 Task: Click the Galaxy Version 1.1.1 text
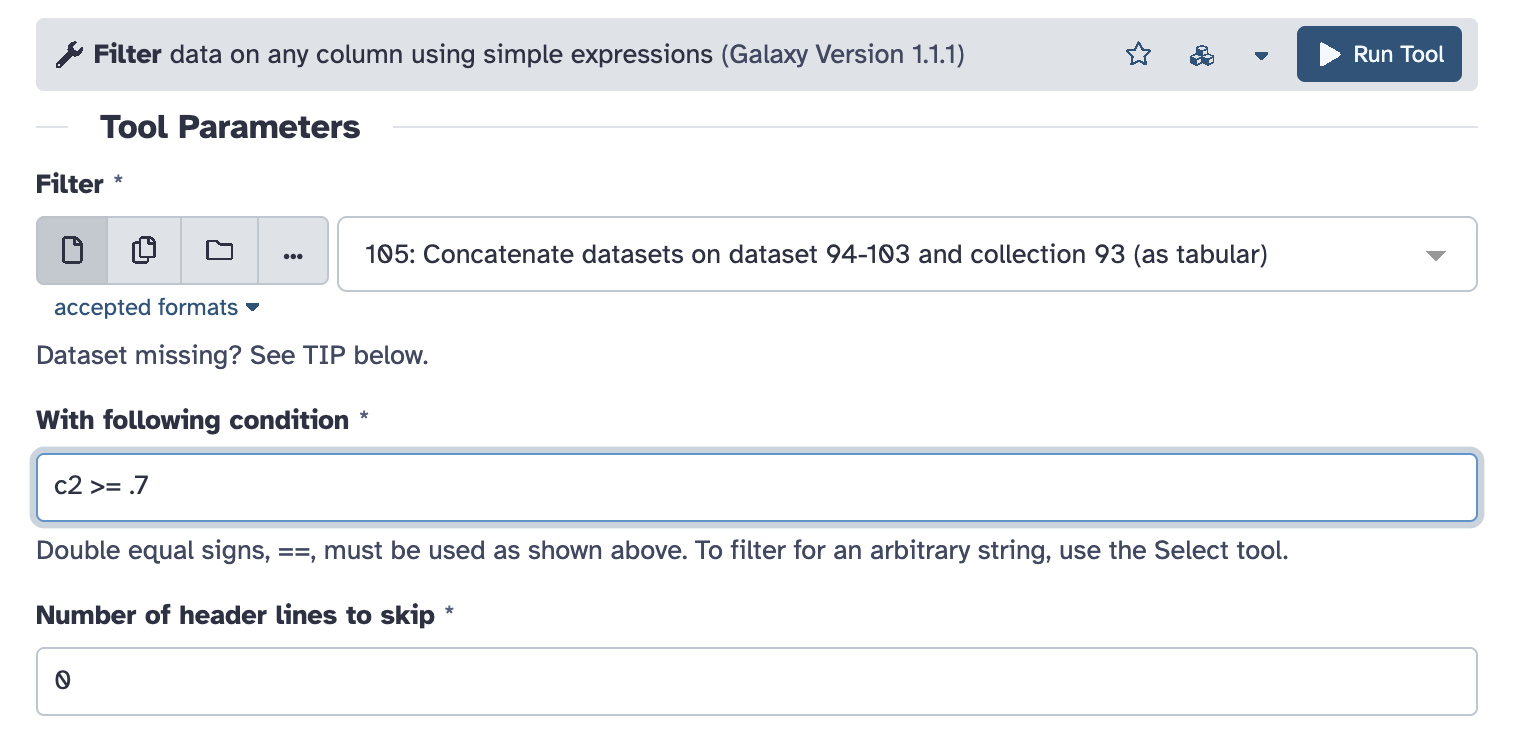pyautogui.click(x=842, y=54)
